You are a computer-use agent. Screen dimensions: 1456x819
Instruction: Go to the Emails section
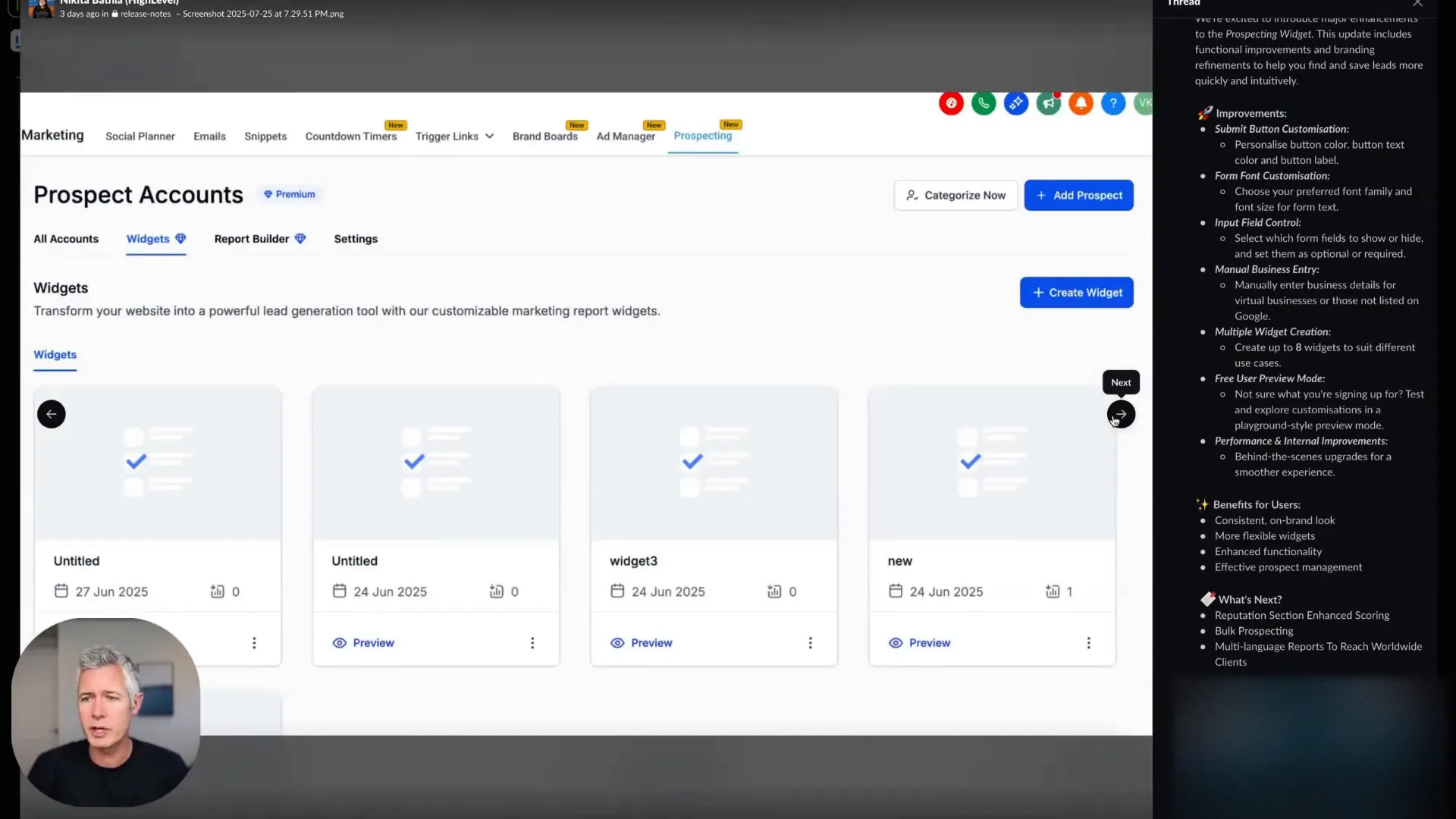(x=209, y=136)
